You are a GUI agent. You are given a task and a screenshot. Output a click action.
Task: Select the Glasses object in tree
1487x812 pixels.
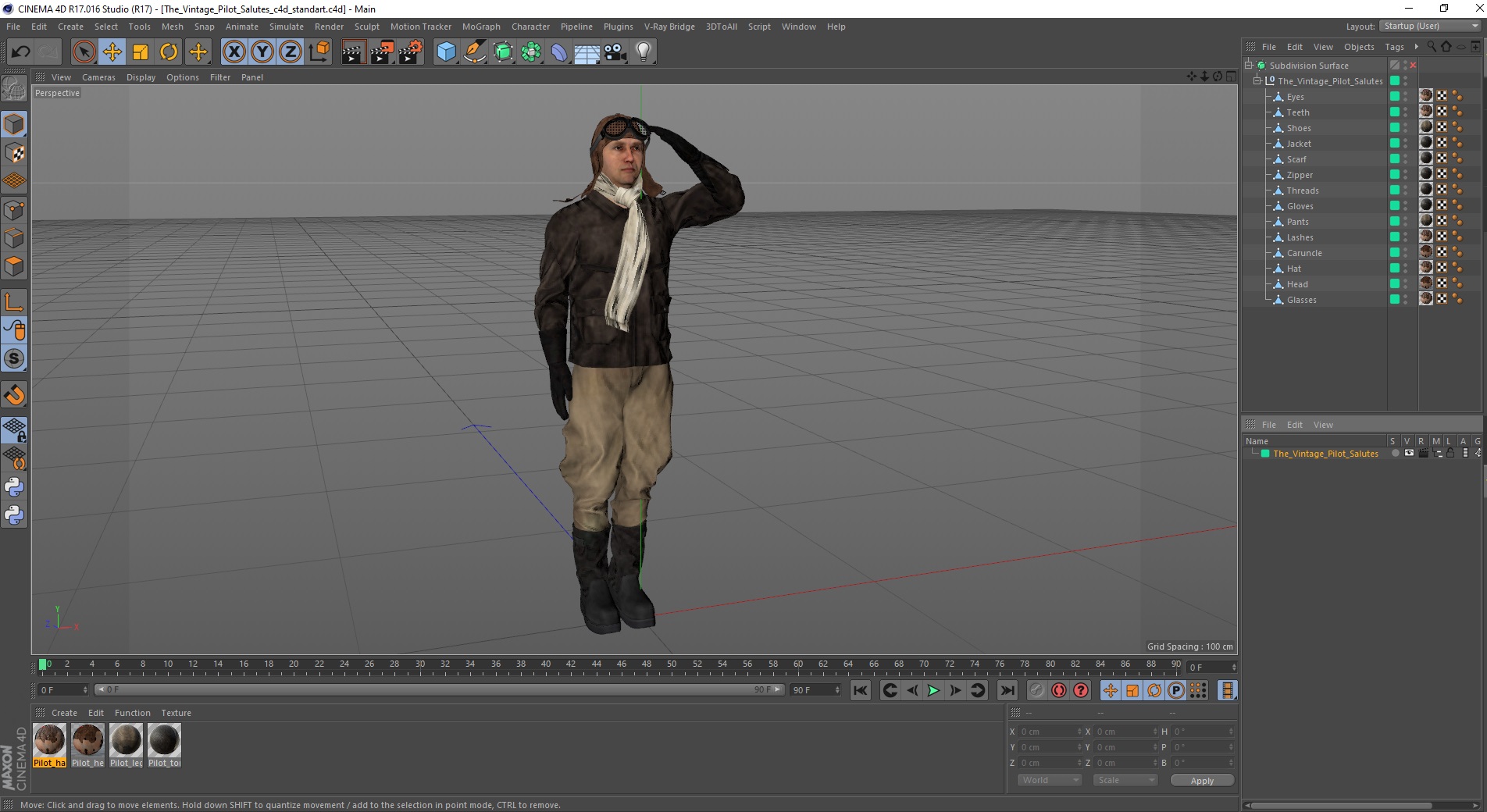[1301, 300]
